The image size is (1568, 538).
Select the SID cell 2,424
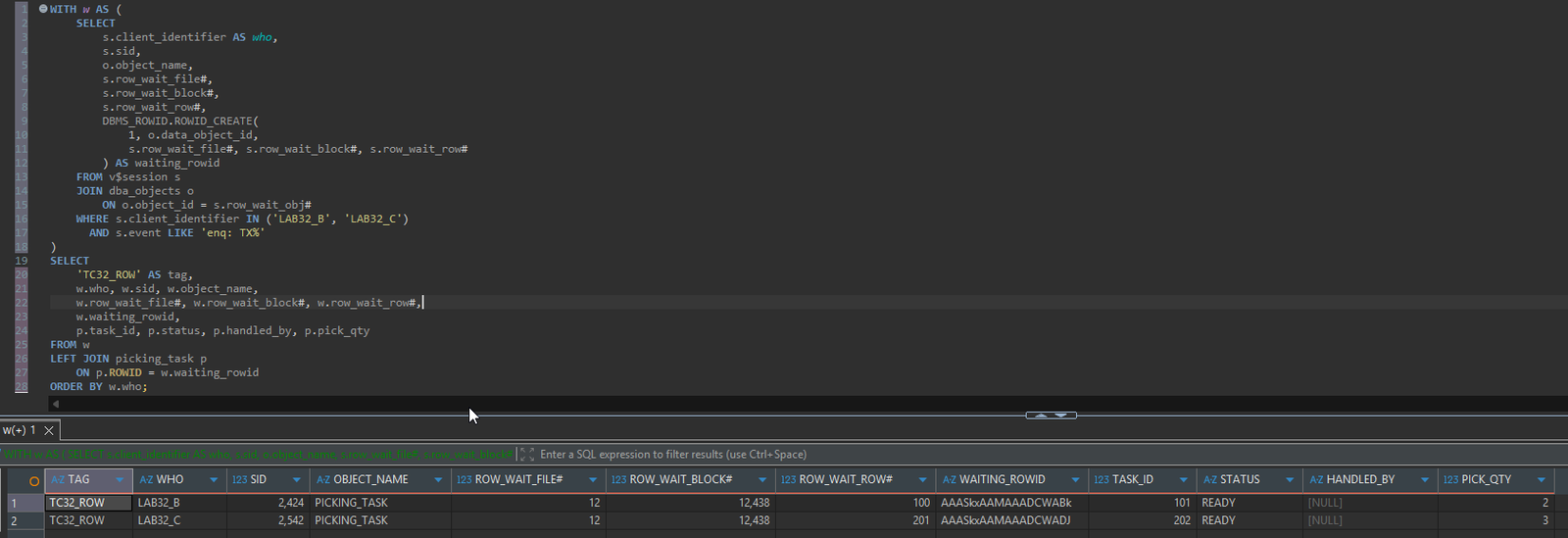click(x=268, y=503)
